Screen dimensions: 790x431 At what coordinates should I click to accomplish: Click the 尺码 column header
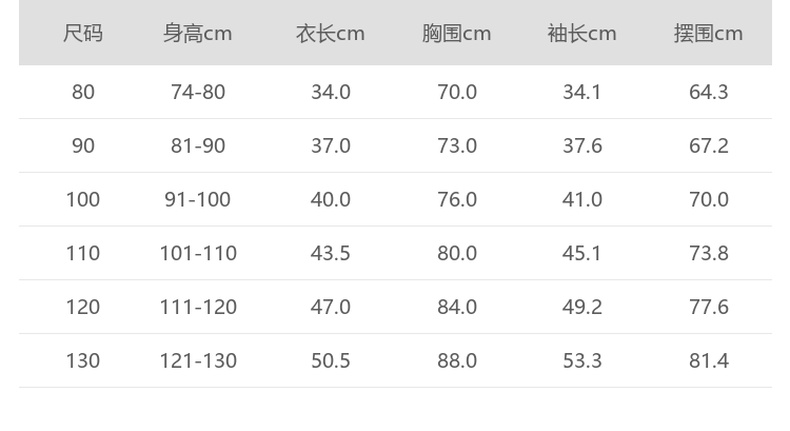[83, 34]
